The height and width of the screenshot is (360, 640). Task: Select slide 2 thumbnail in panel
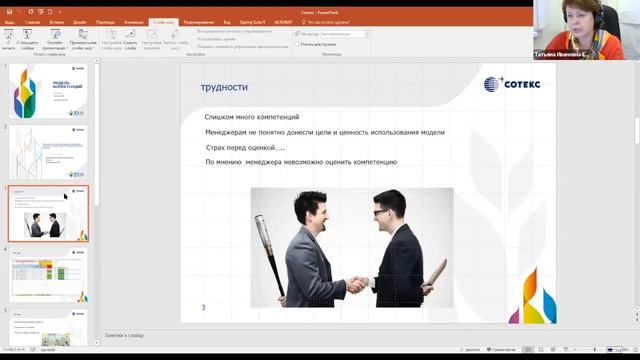coord(48,153)
